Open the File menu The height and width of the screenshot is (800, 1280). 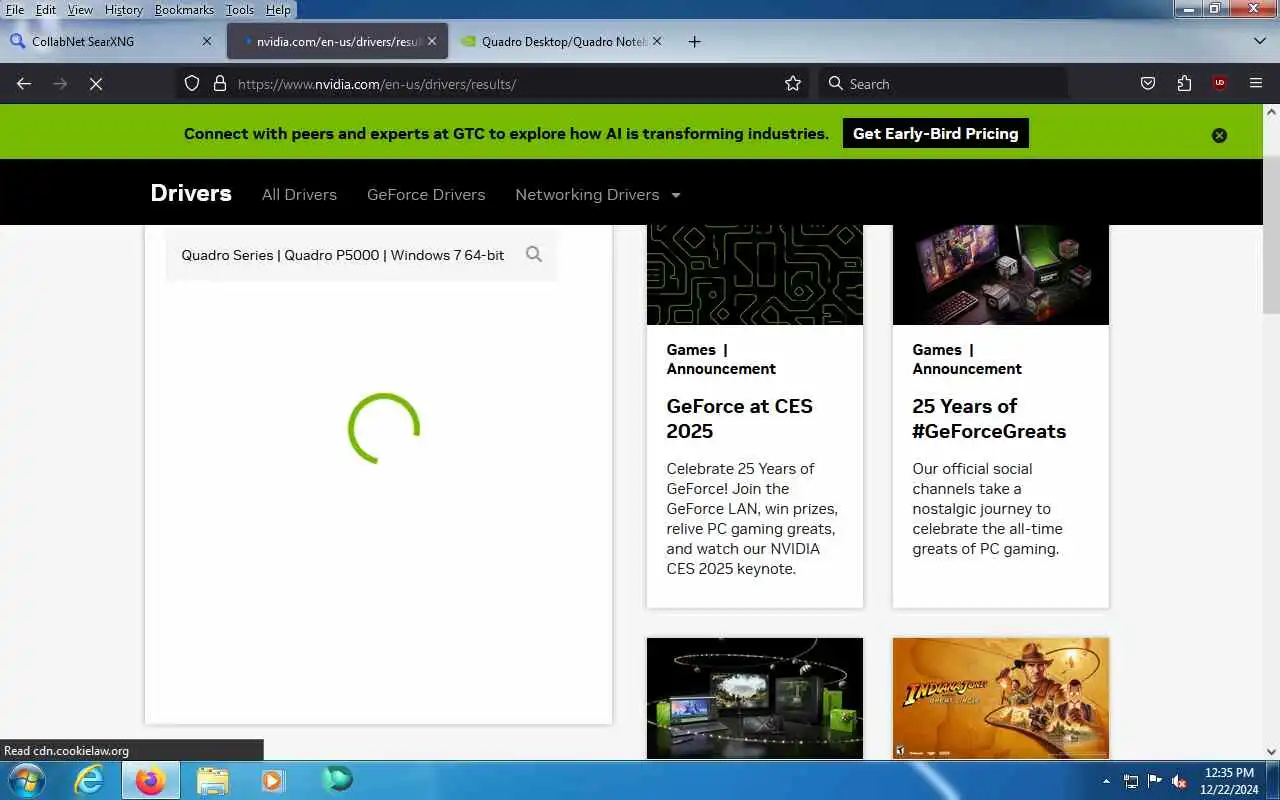point(15,9)
